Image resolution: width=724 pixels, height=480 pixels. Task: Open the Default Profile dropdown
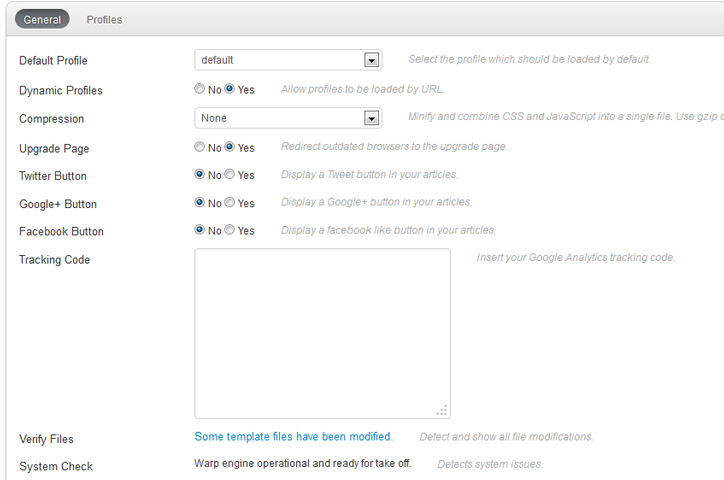278,60
